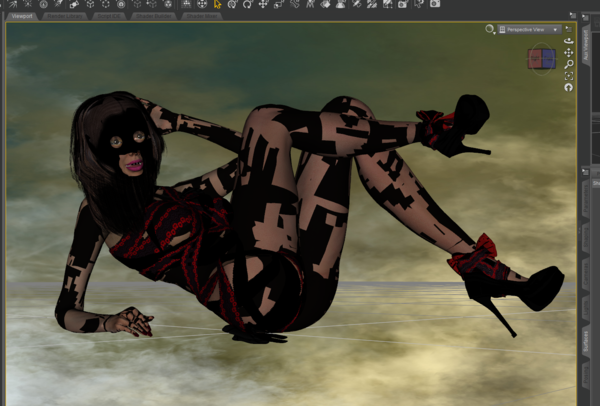Click the blue Front face of the view cube

549,59
